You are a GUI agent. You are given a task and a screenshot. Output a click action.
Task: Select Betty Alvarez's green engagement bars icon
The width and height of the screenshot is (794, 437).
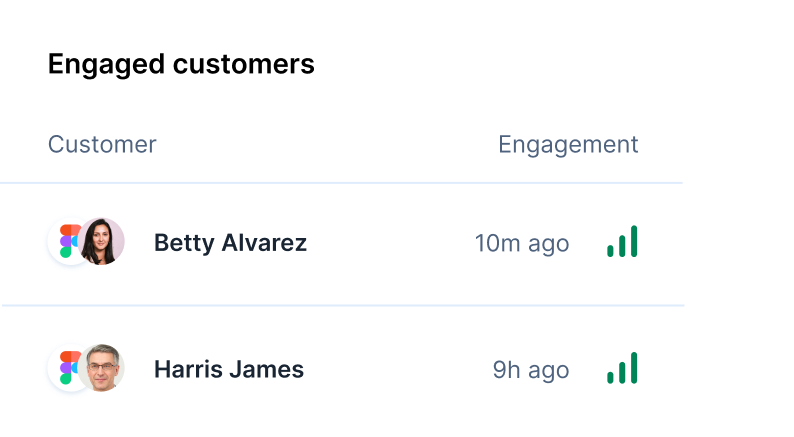click(x=622, y=242)
